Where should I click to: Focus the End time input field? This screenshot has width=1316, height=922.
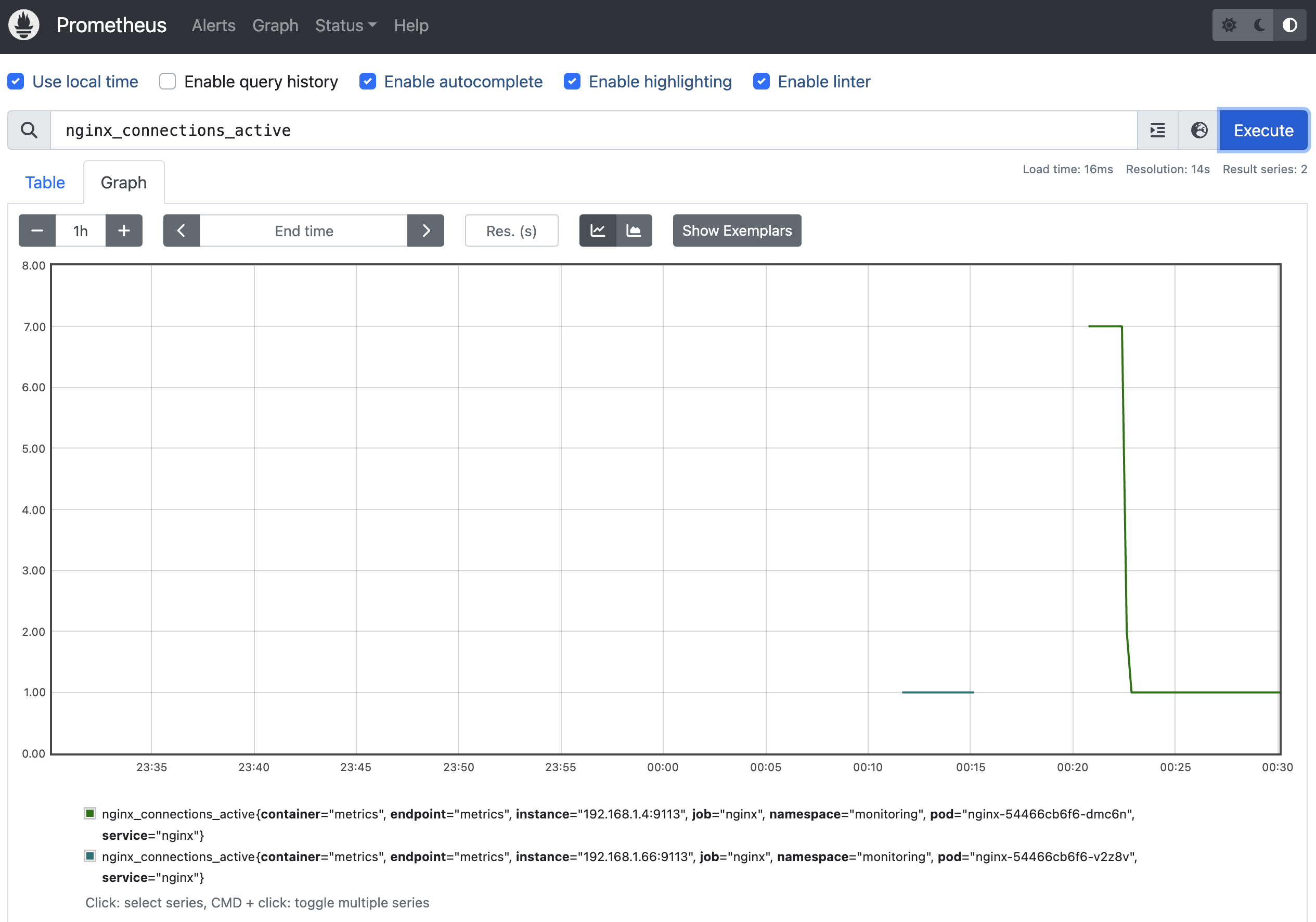tap(303, 230)
